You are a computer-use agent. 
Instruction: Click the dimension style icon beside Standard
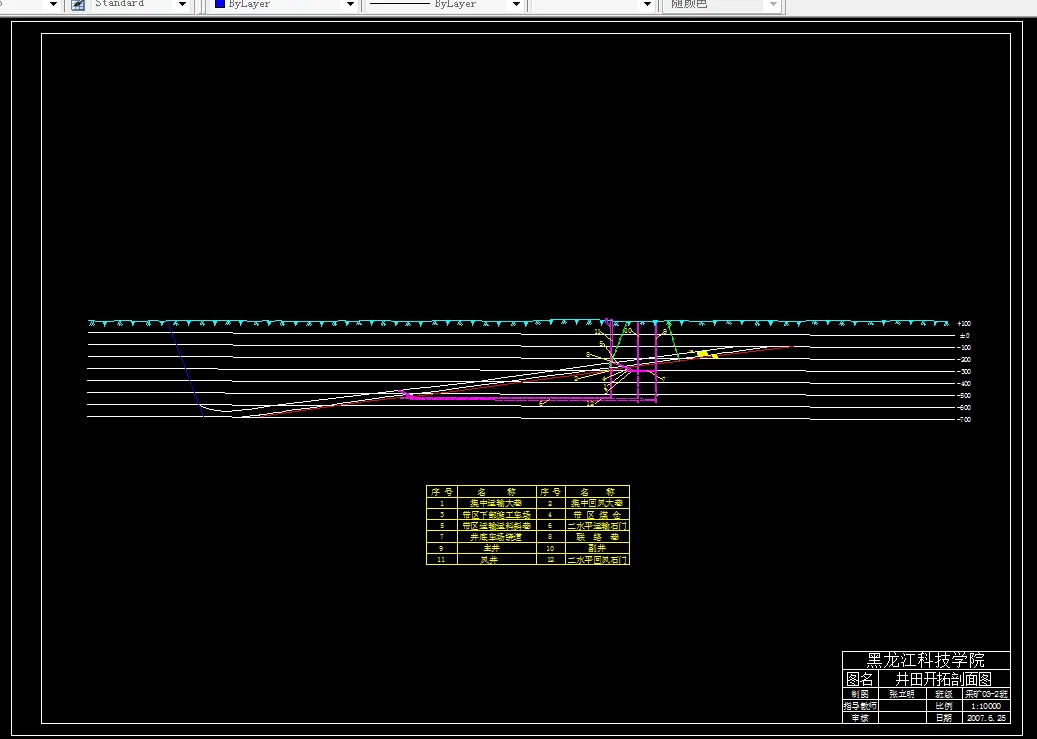pyautogui.click(x=77, y=5)
